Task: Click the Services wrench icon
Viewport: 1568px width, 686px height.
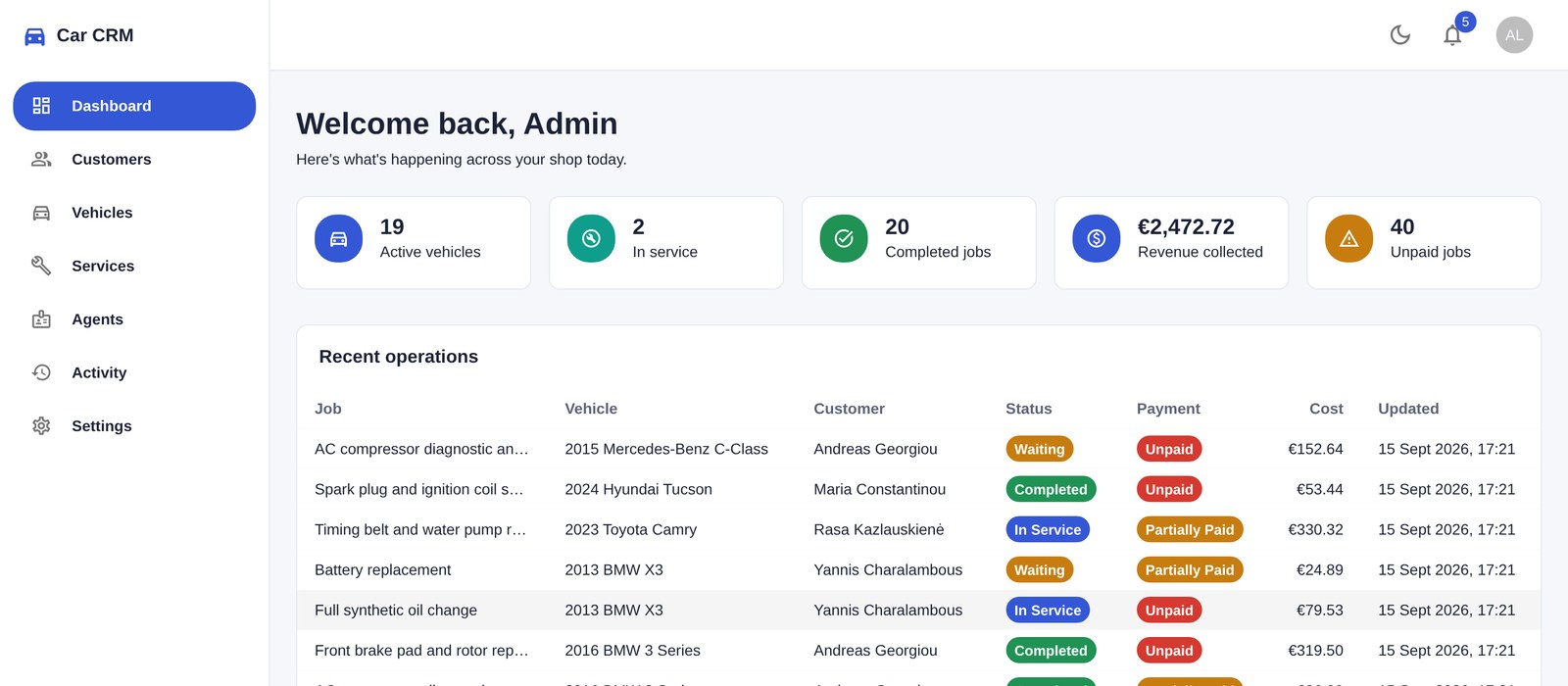Action: coord(41,266)
